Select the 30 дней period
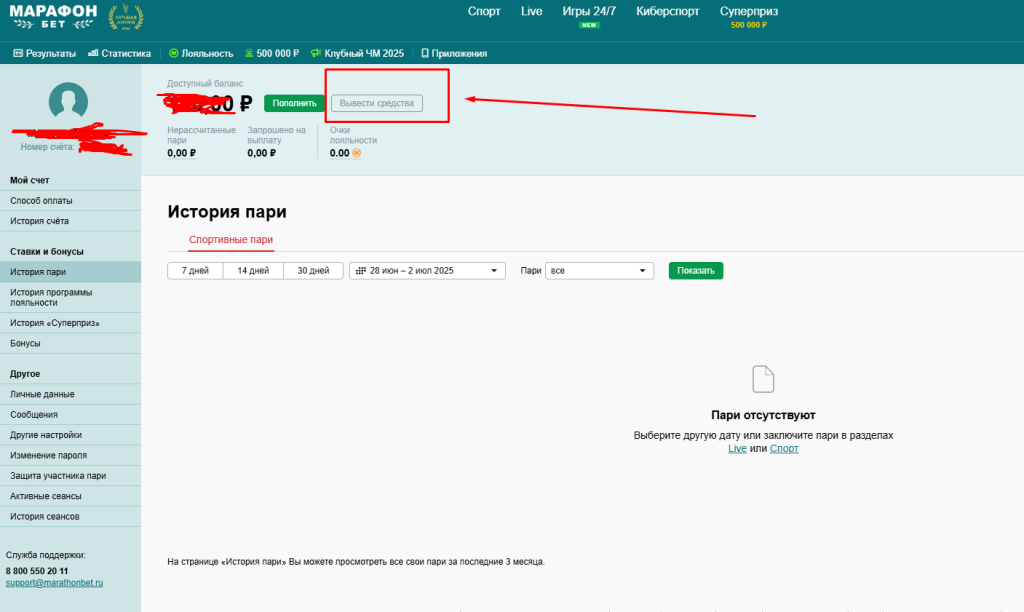 tap(313, 270)
